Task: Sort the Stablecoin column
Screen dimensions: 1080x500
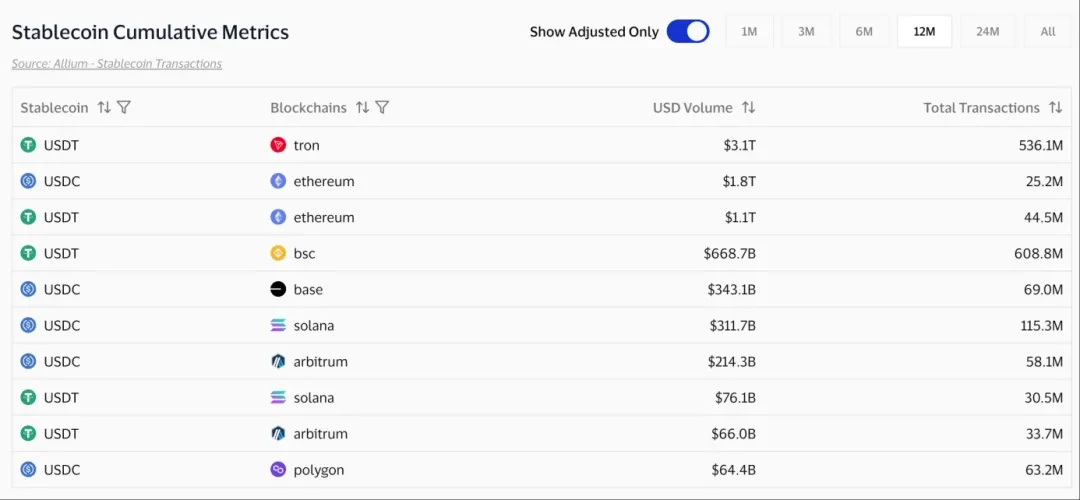Action: 104,108
